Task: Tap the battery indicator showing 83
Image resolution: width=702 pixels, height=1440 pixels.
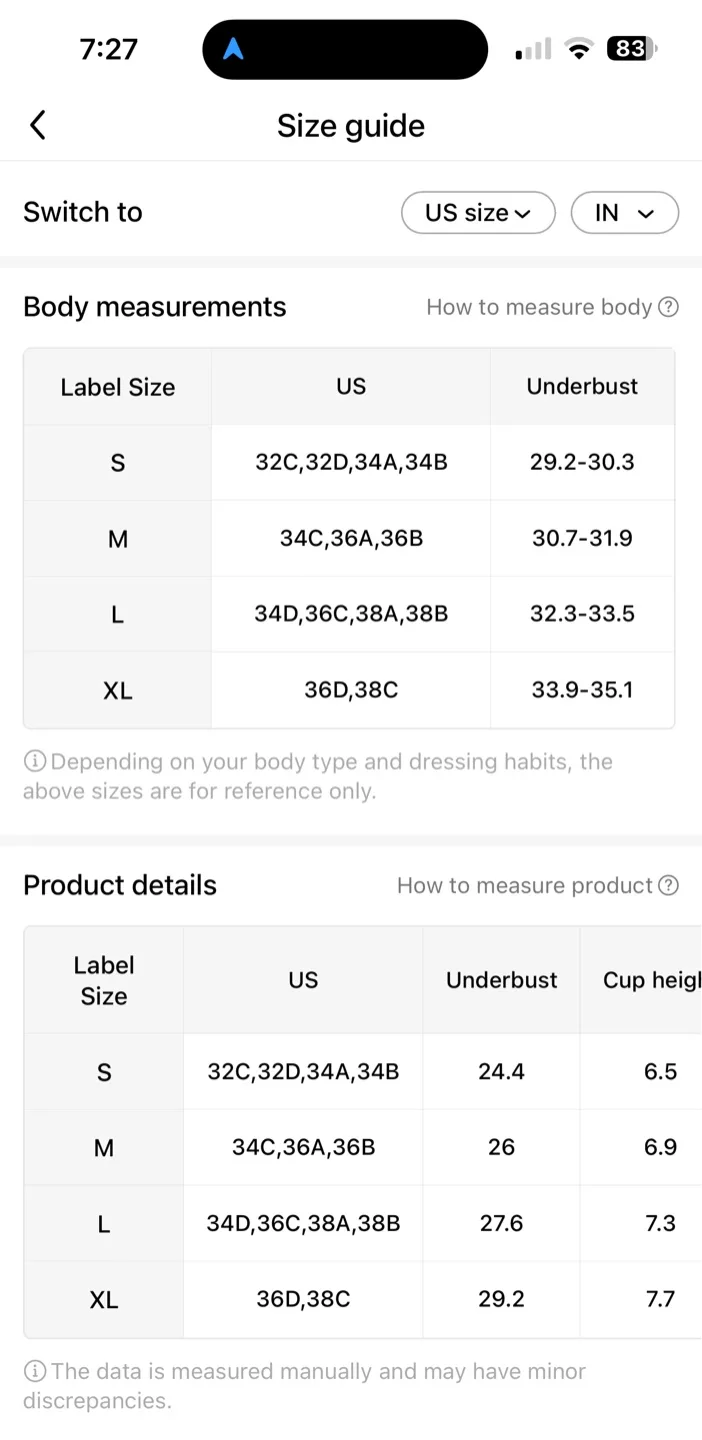Action: coord(632,48)
